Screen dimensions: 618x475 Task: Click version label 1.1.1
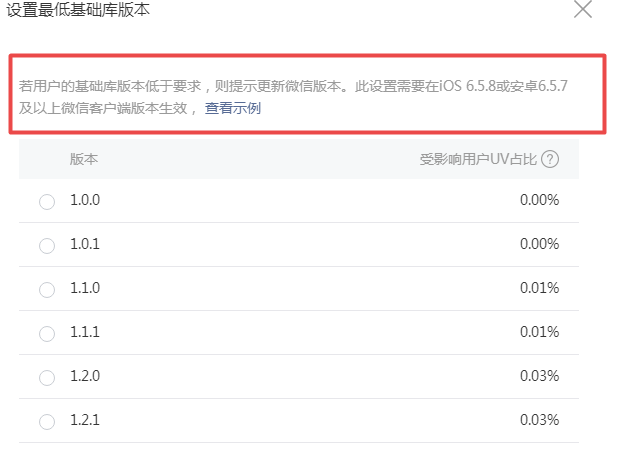click(x=85, y=332)
